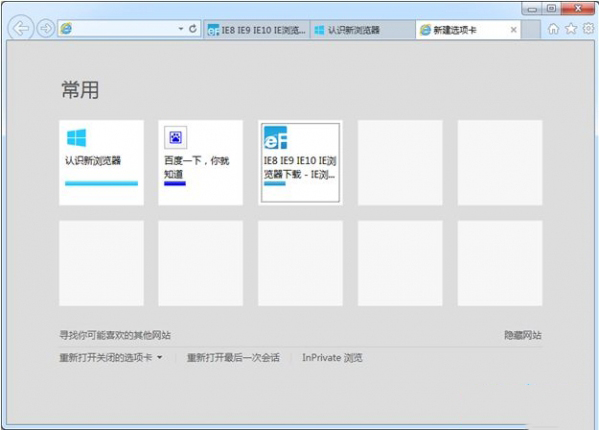599x430 pixels.
Task: Switch to 认识新浏览器 tab
Action: tap(362, 30)
